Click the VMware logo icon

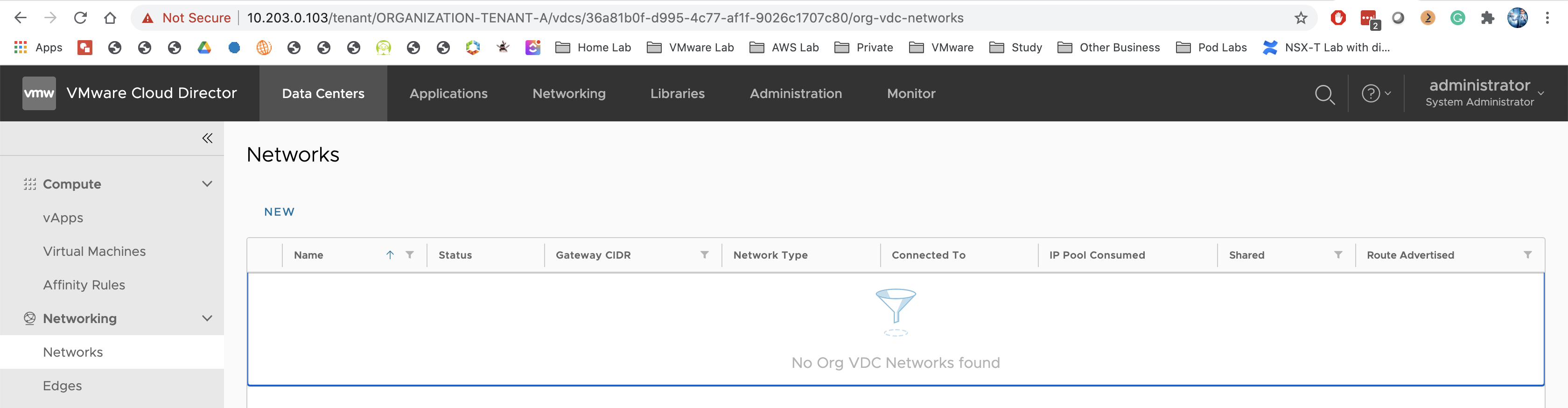pyautogui.click(x=39, y=93)
